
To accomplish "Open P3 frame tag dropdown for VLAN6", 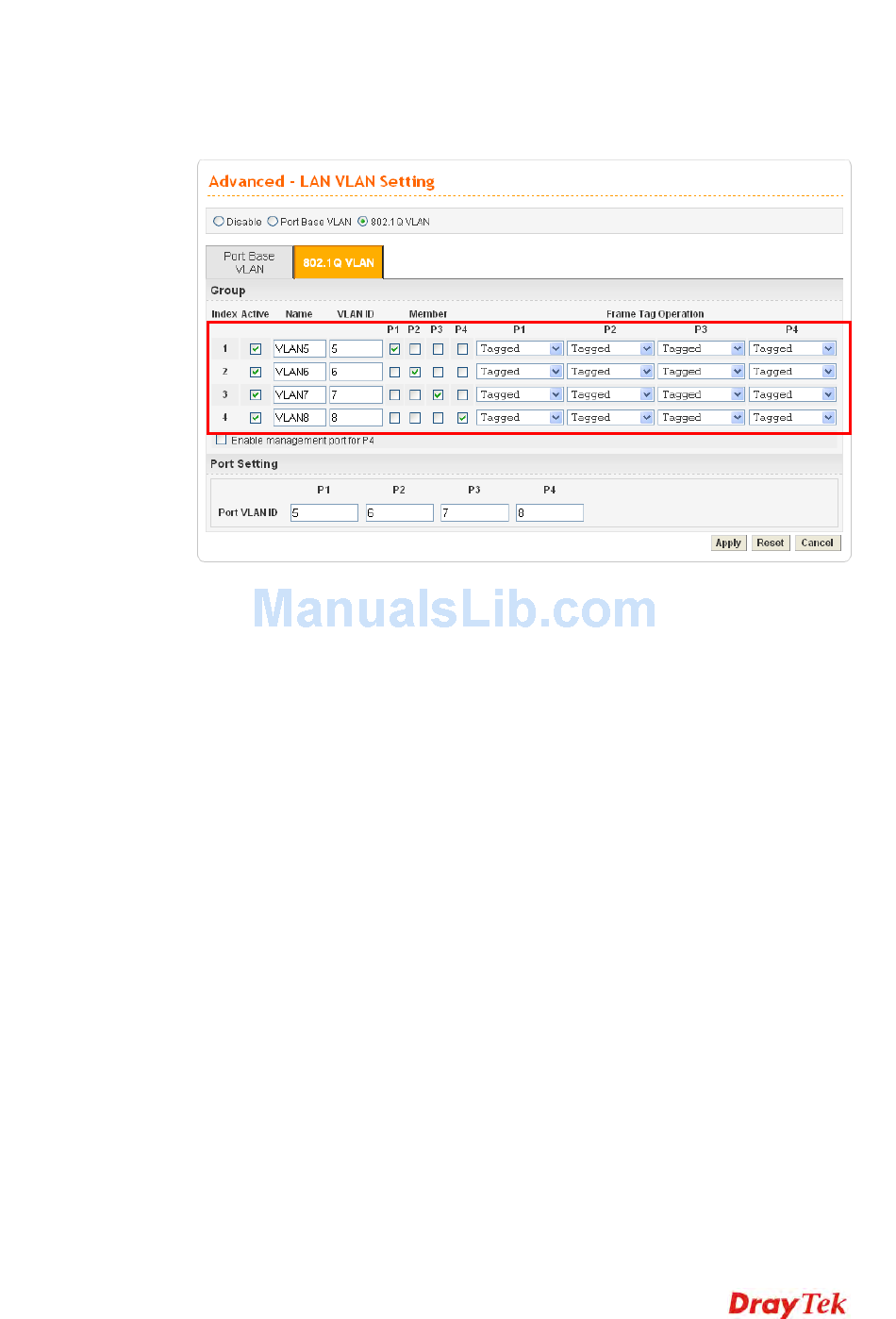I will 701,372.
